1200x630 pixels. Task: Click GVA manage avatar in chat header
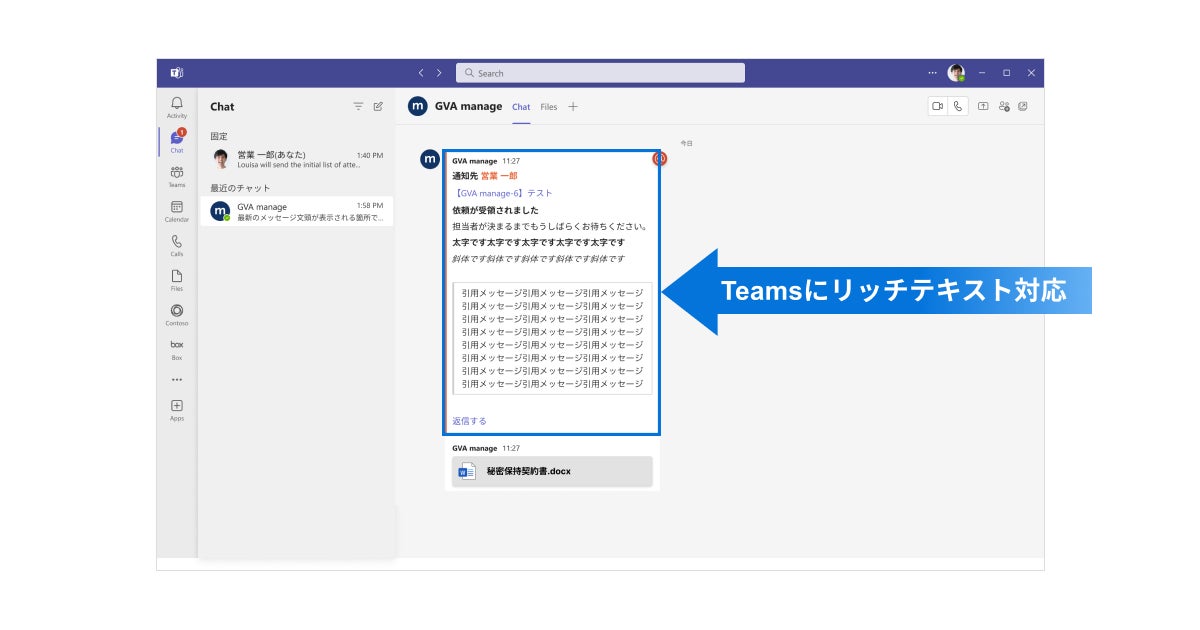pyautogui.click(x=418, y=106)
